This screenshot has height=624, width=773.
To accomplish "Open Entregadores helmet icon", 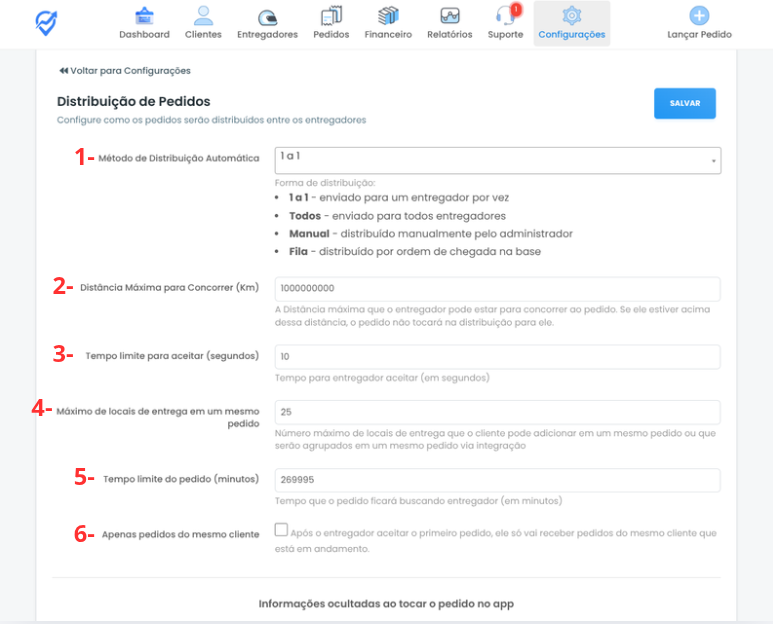I will pos(267,16).
